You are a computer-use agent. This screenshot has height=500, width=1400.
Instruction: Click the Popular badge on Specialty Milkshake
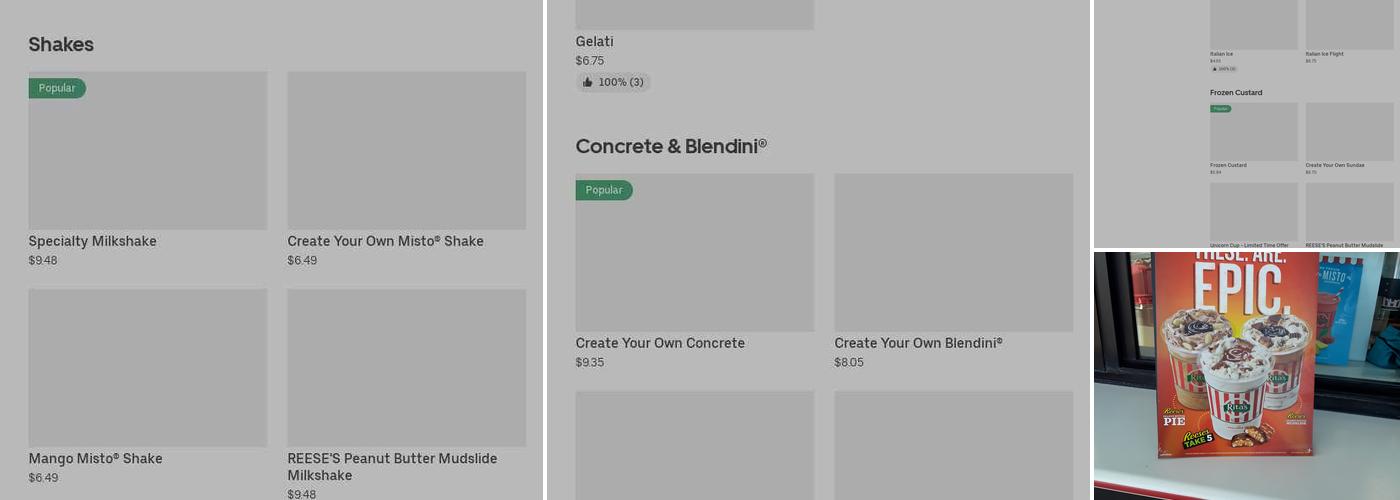tap(57, 88)
